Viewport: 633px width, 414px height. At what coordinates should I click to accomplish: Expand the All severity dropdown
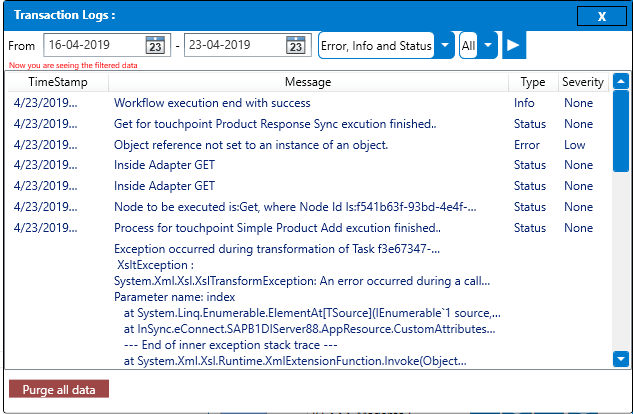[x=488, y=45]
